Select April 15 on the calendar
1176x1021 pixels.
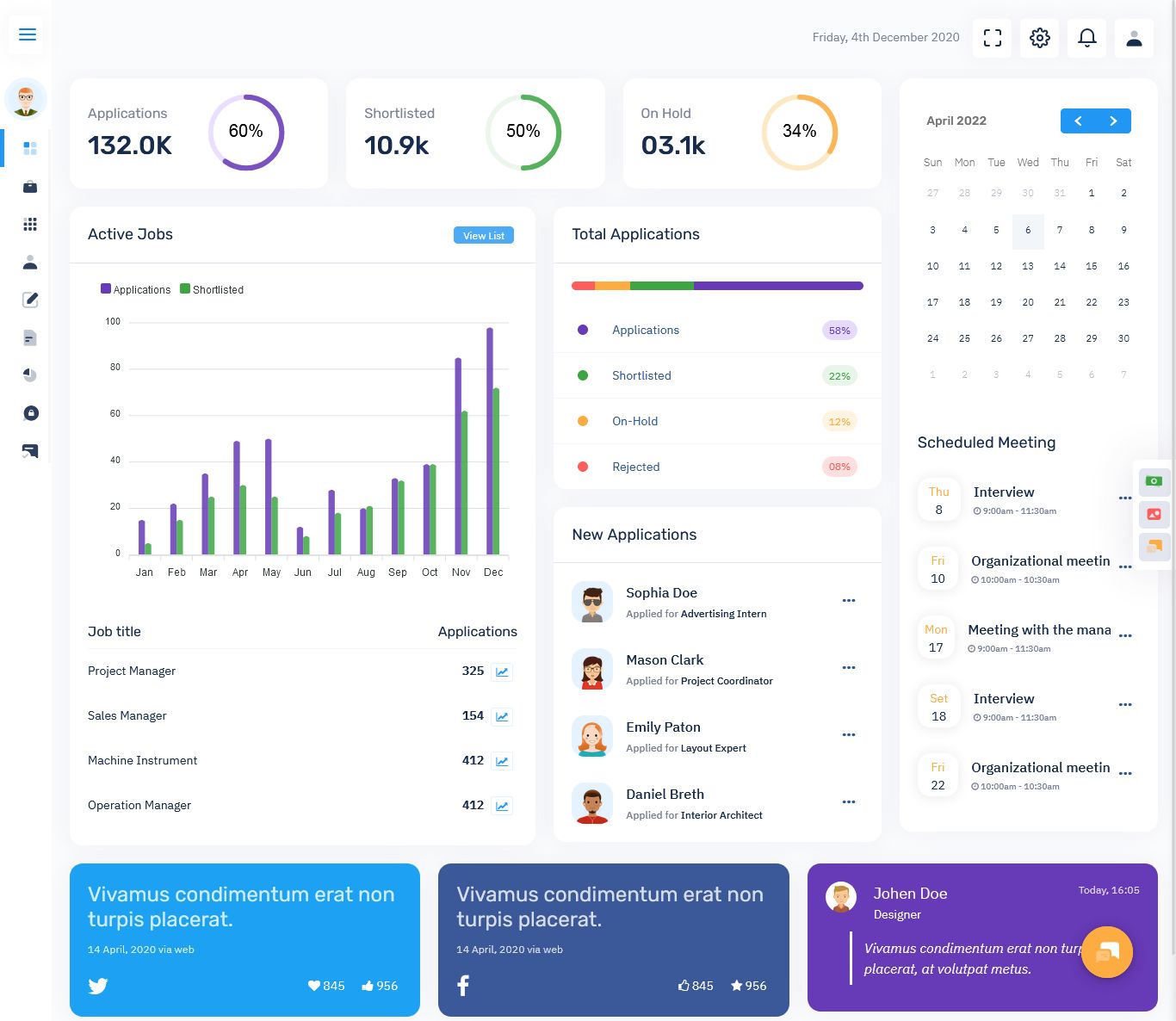coord(1092,267)
